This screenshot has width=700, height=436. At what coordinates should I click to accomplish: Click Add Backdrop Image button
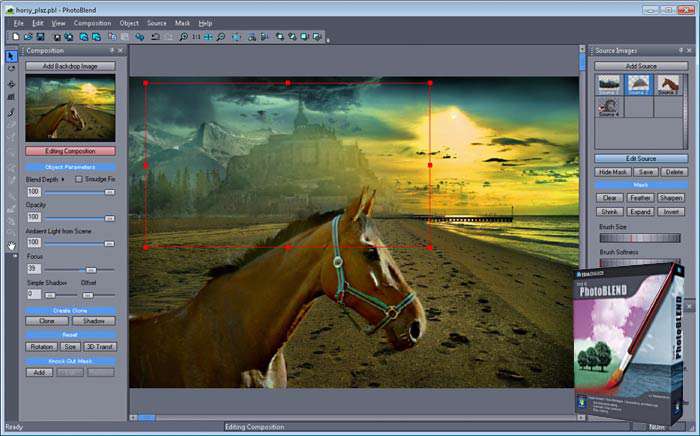pyautogui.click(x=70, y=66)
